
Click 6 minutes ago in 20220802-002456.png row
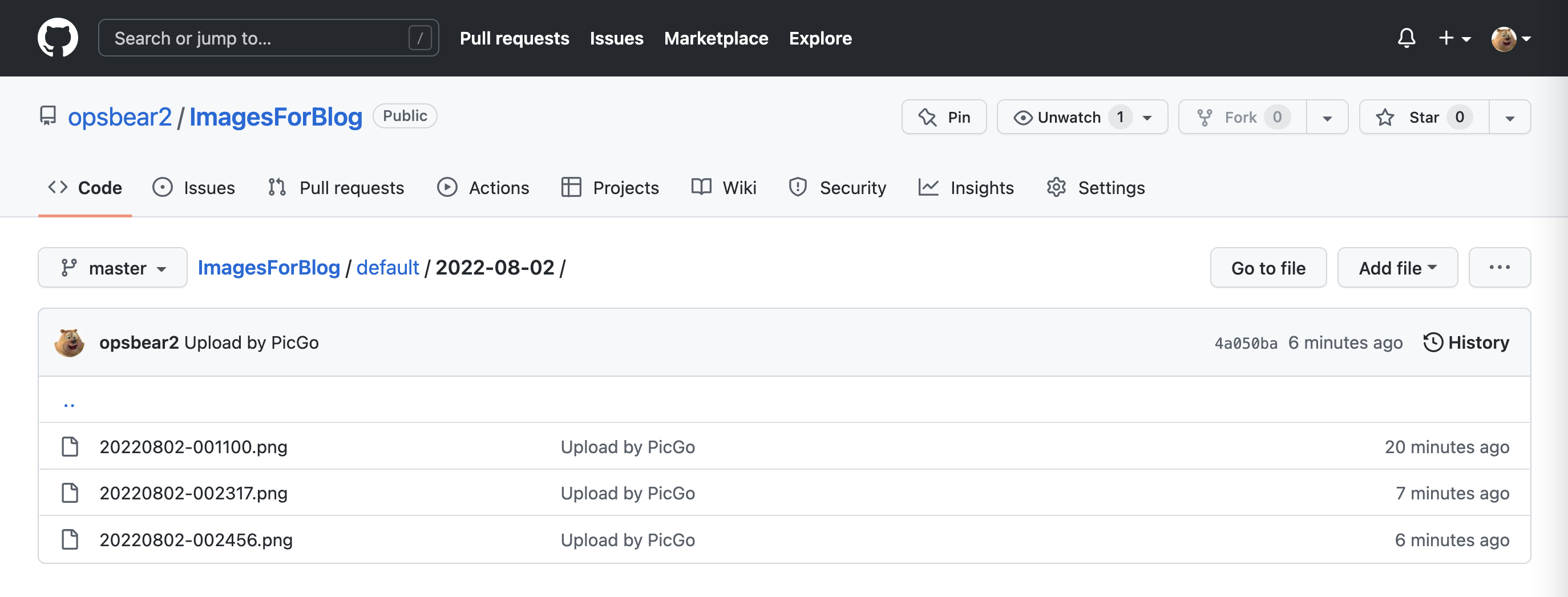(1452, 540)
